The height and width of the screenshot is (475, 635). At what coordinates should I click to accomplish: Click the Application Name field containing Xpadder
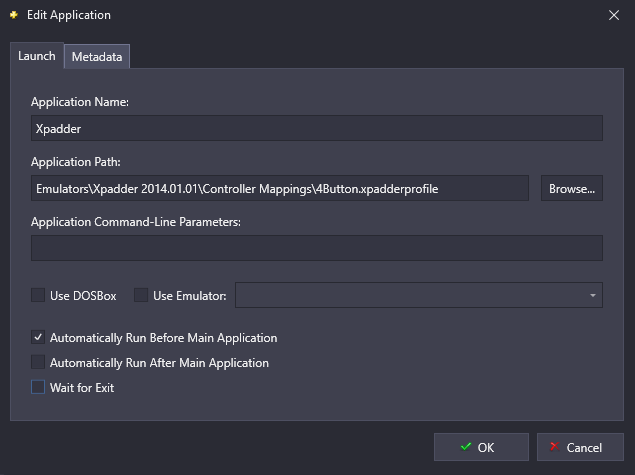pos(317,128)
